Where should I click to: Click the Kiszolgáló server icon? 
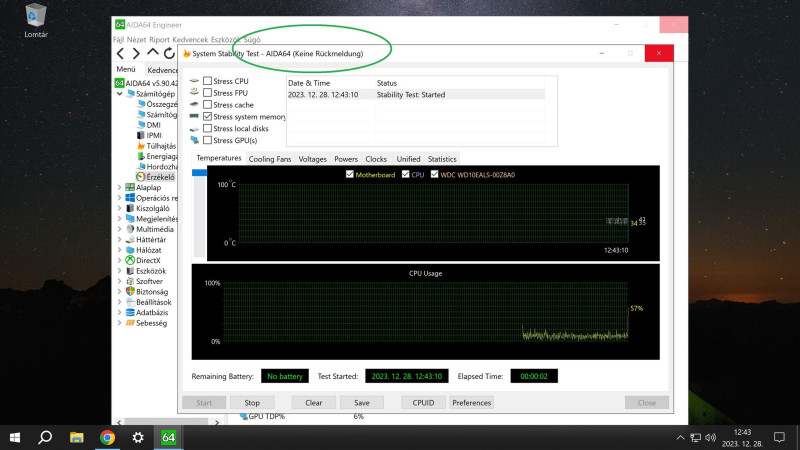coord(130,208)
